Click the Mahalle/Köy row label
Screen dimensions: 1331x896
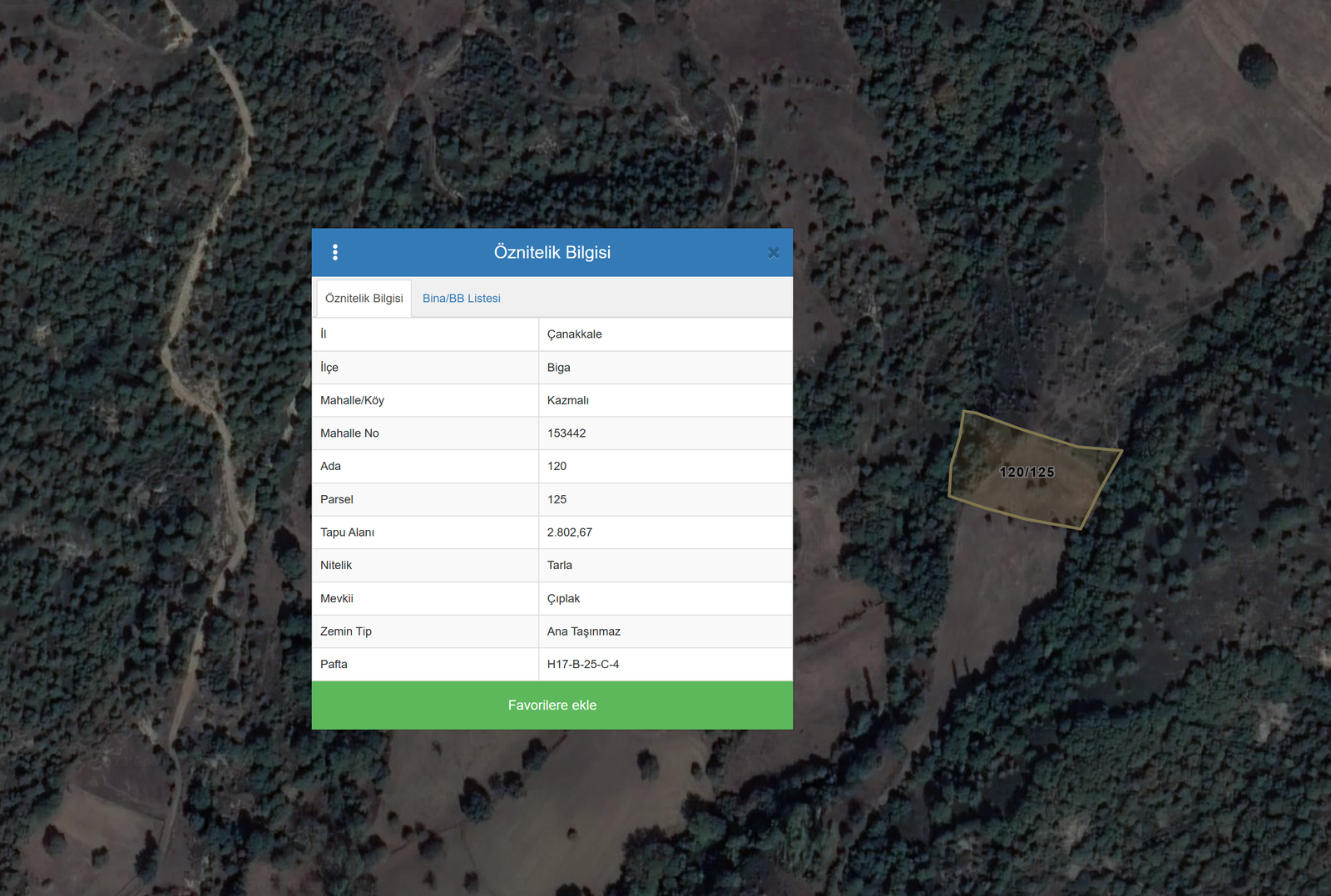click(352, 400)
